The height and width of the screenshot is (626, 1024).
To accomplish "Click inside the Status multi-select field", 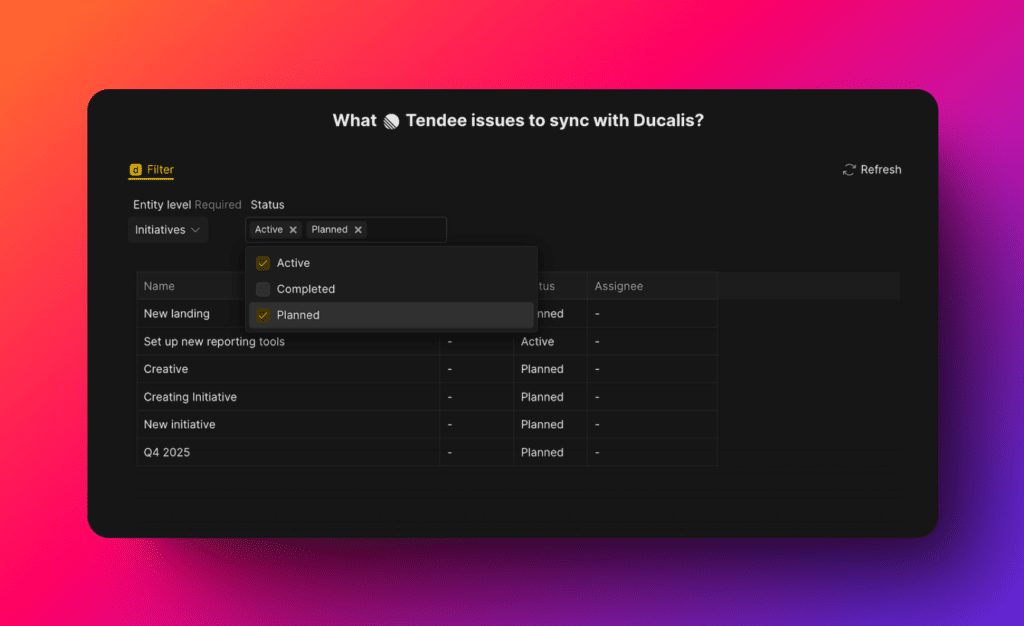I will 405,230.
